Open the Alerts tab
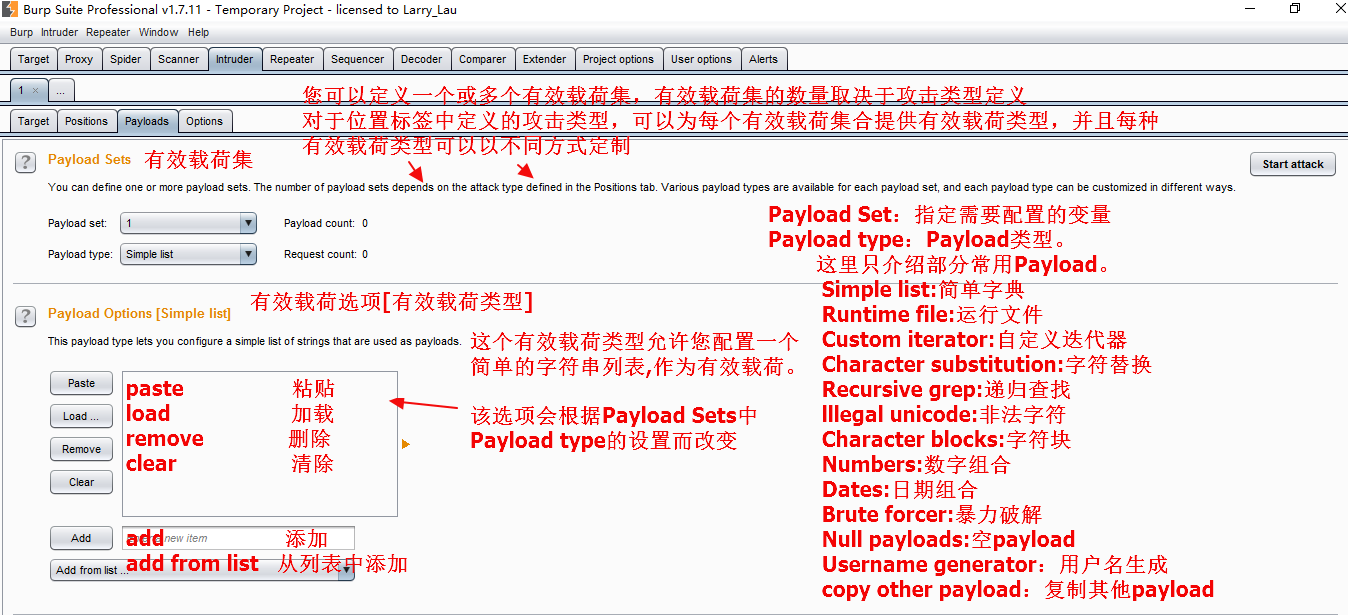The height and width of the screenshot is (615, 1348). [x=764, y=59]
